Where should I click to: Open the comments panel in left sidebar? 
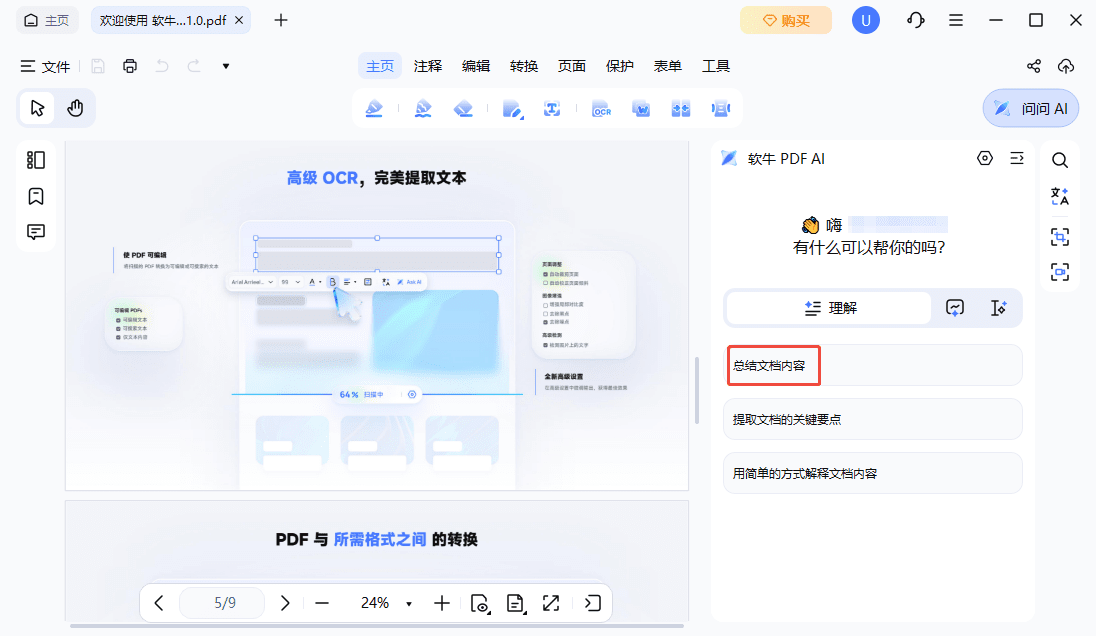click(x=36, y=232)
